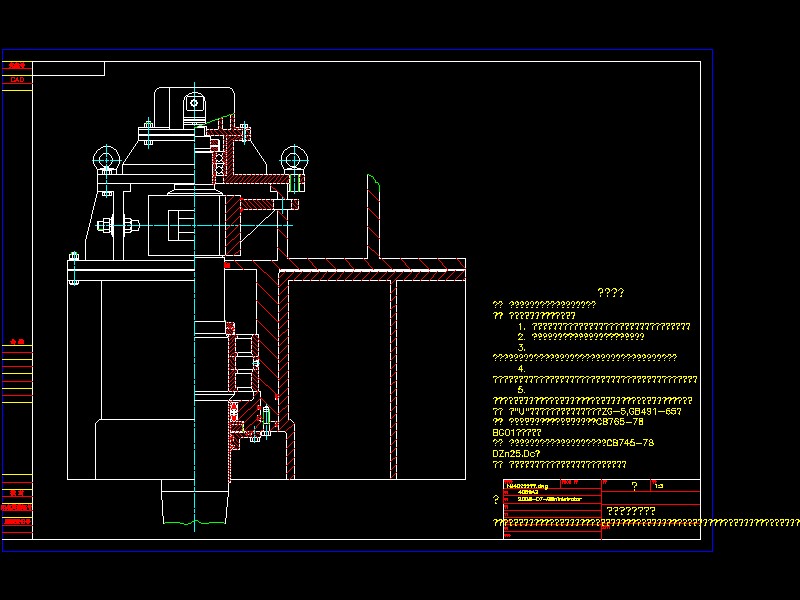Click the 1:3 scale cell in title block

(x=658, y=487)
